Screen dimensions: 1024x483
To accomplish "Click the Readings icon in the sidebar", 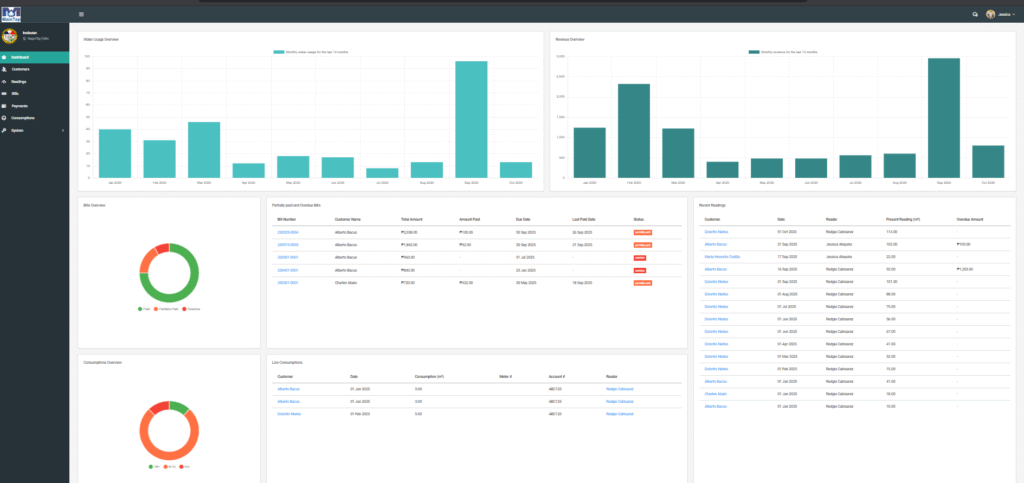I will [x=5, y=81].
